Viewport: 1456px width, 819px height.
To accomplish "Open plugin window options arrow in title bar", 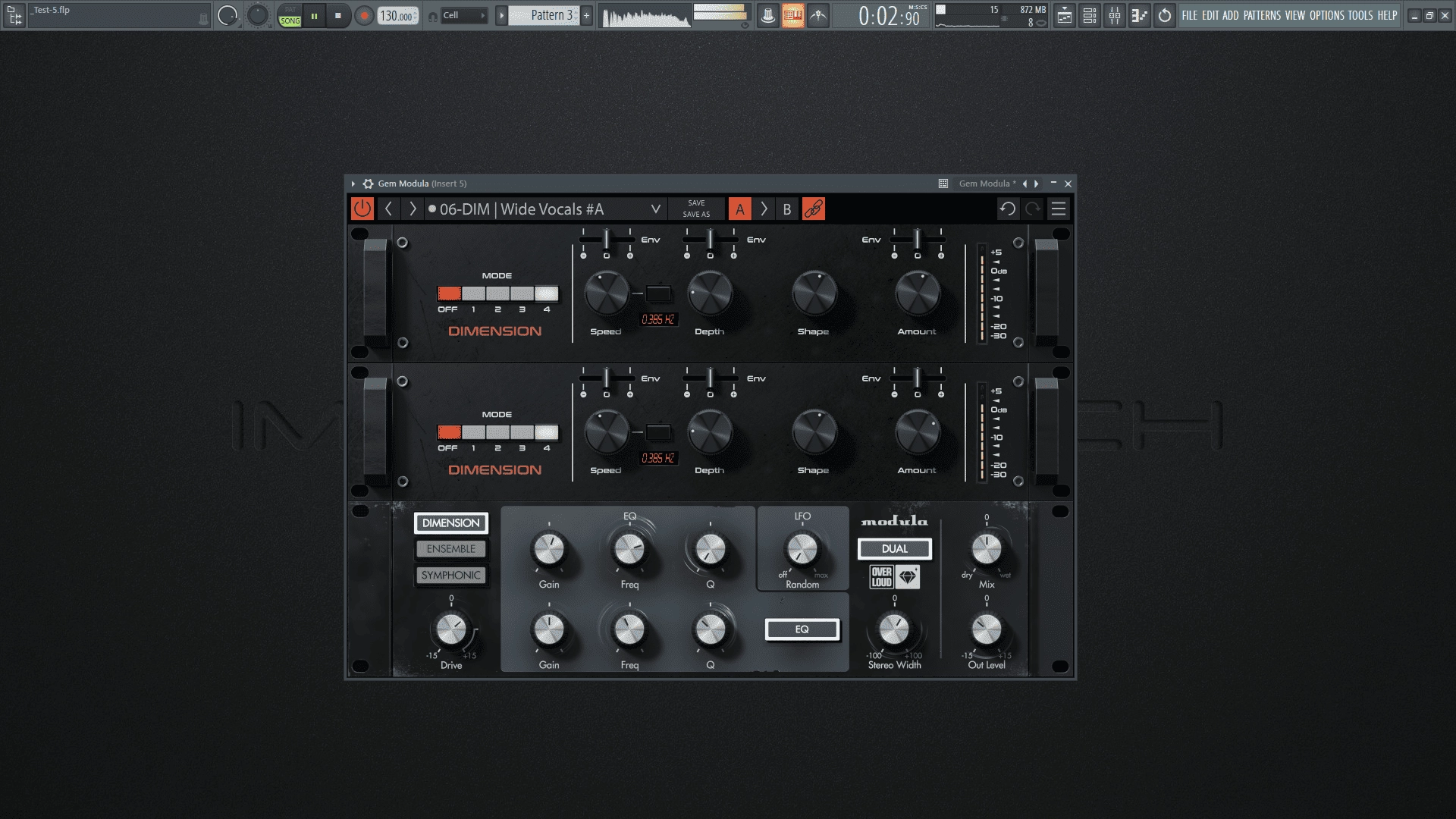I will click(353, 184).
